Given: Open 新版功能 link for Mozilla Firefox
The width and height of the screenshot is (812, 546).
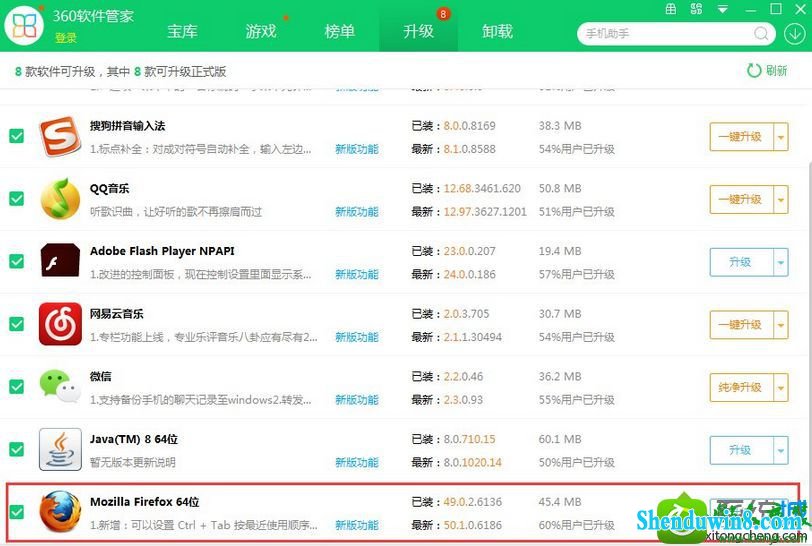Looking at the screenshot, I should [357, 525].
